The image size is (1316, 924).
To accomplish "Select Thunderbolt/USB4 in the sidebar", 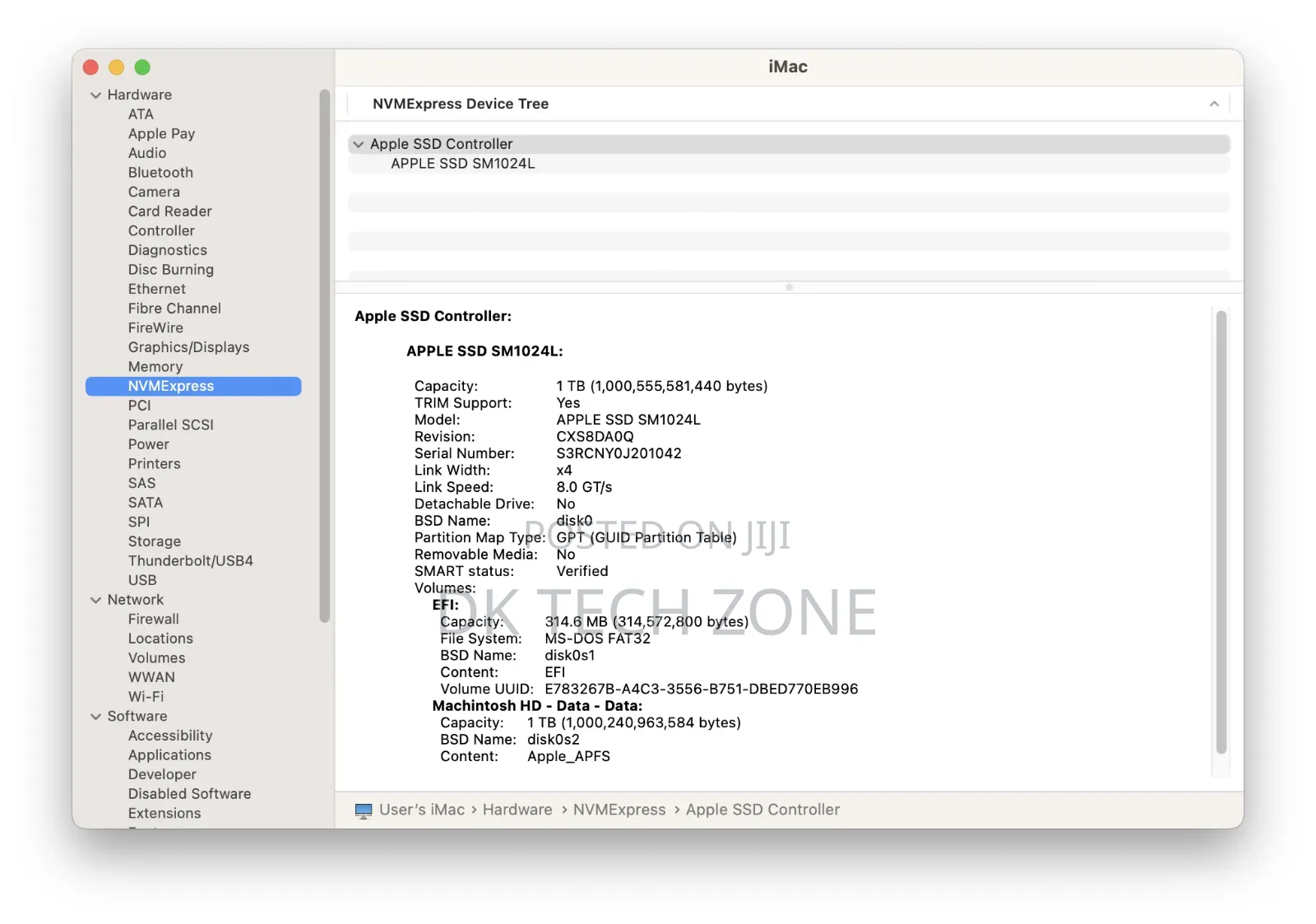I will 191,561.
